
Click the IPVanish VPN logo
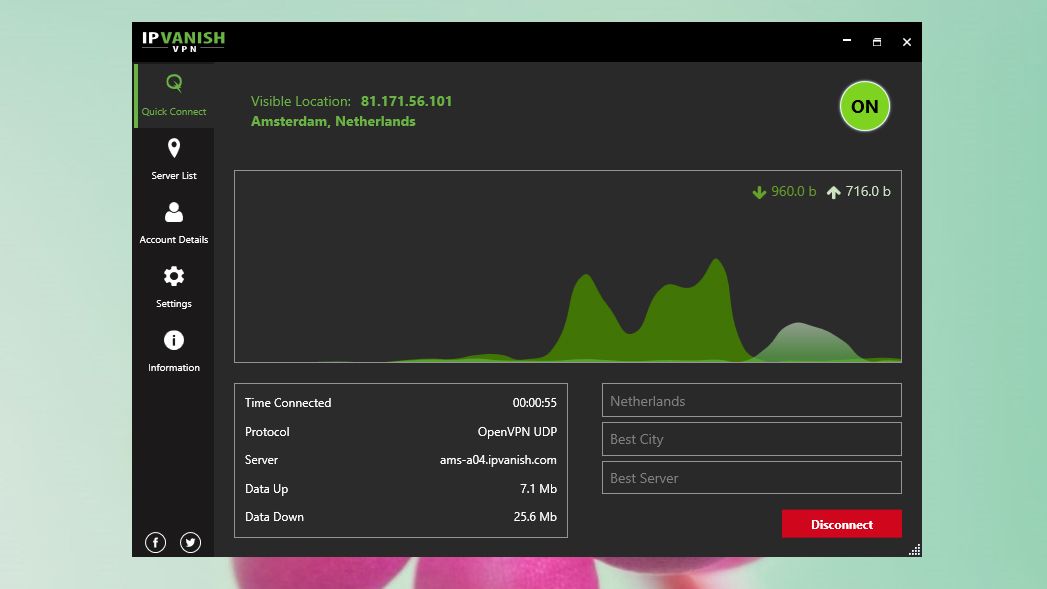183,41
